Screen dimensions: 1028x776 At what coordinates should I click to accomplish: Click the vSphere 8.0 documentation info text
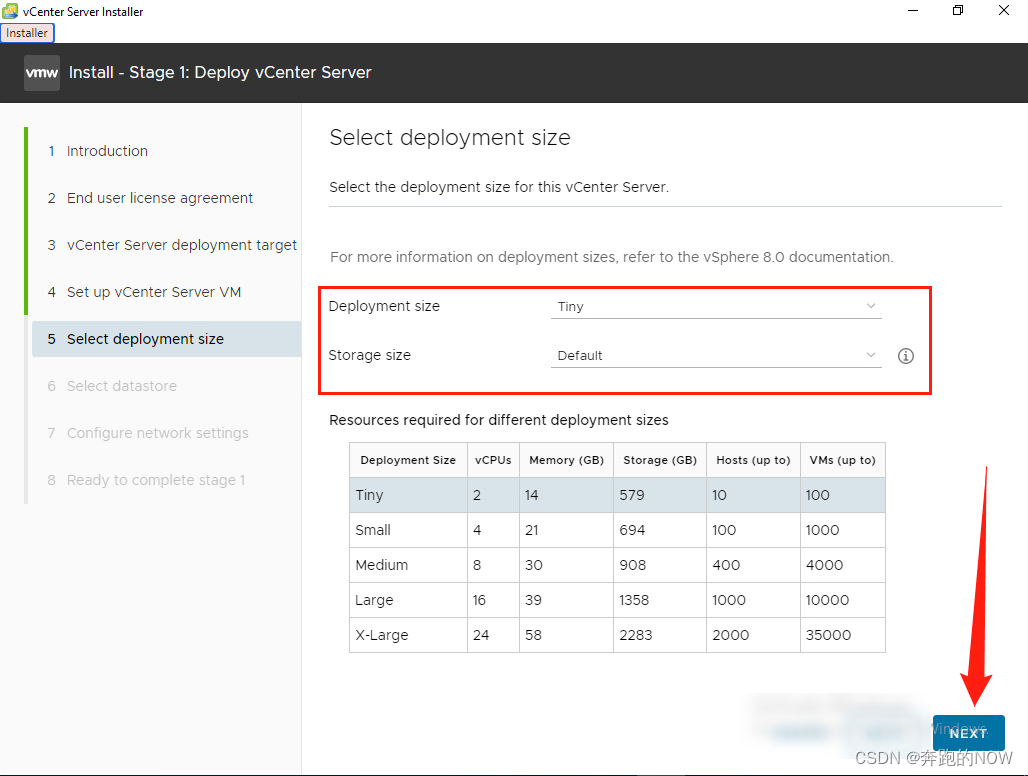pos(612,257)
